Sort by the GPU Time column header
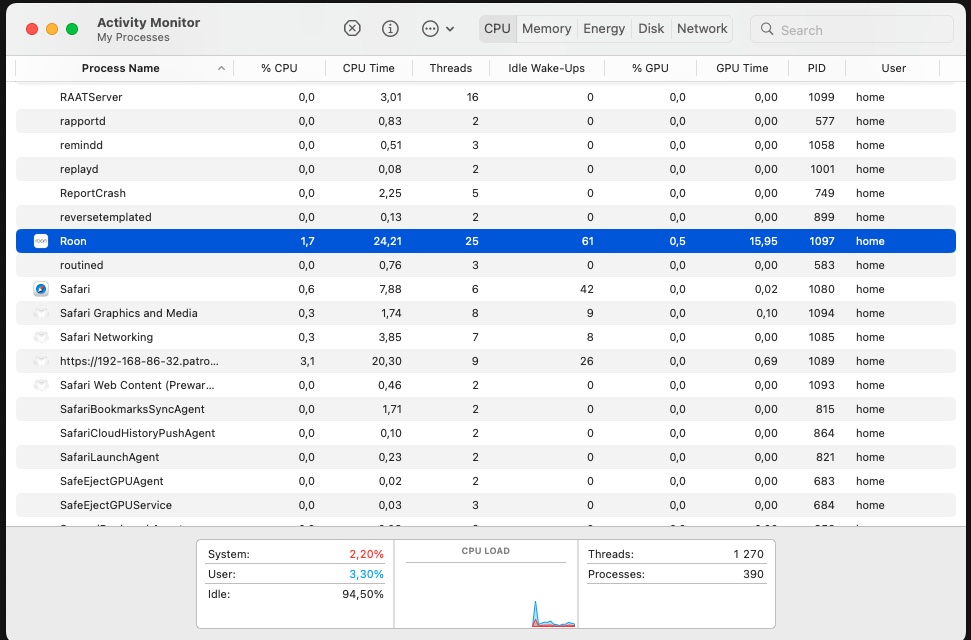Viewport: 971px width, 640px height. pos(742,68)
